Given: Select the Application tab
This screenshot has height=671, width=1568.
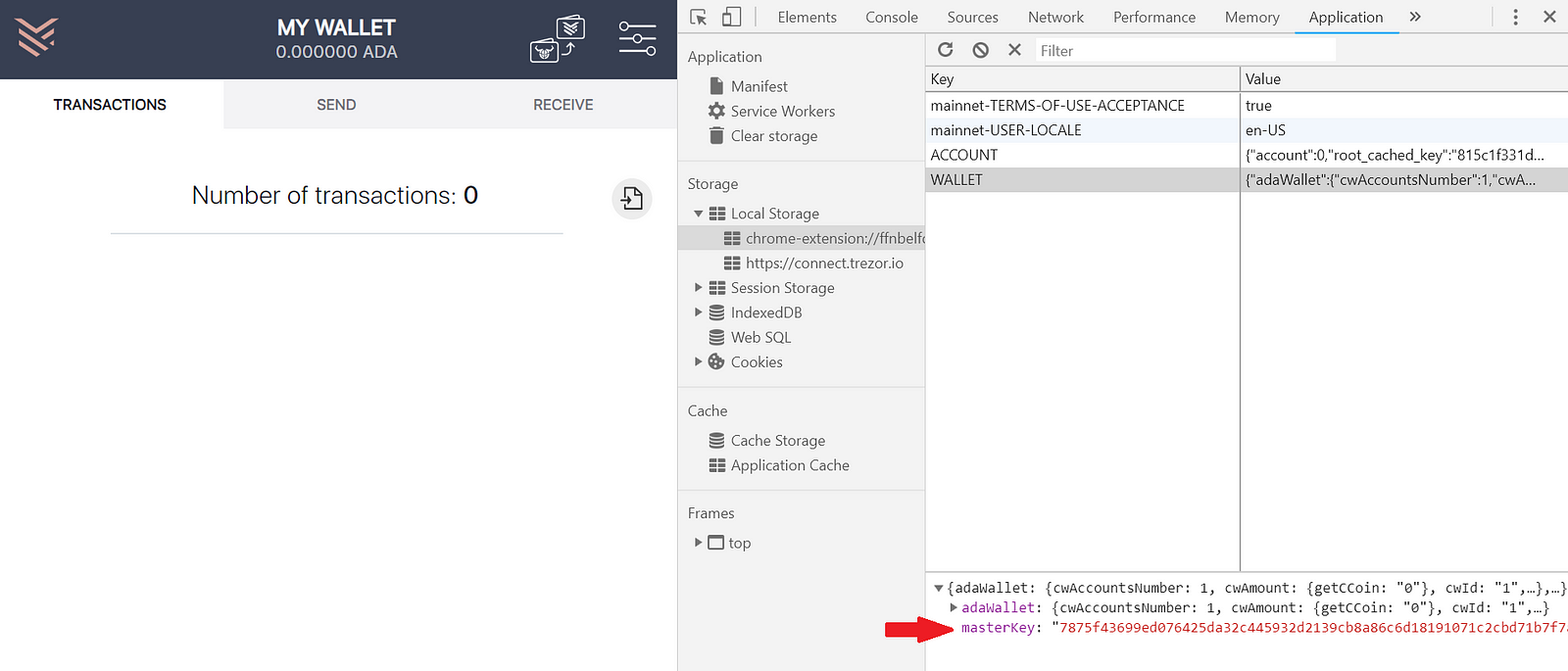Looking at the screenshot, I should 1346,17.
